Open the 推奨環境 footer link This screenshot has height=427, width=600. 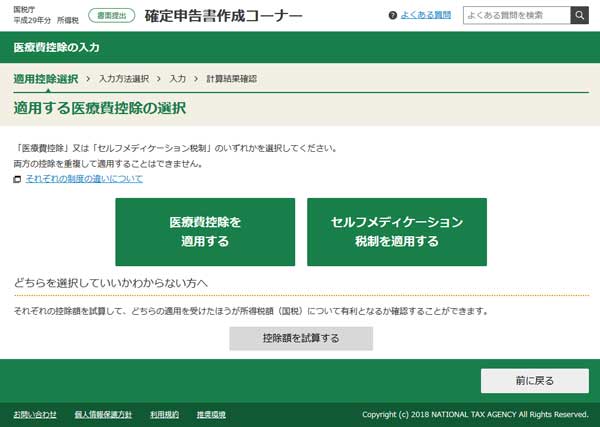click(x=211, y=414)
